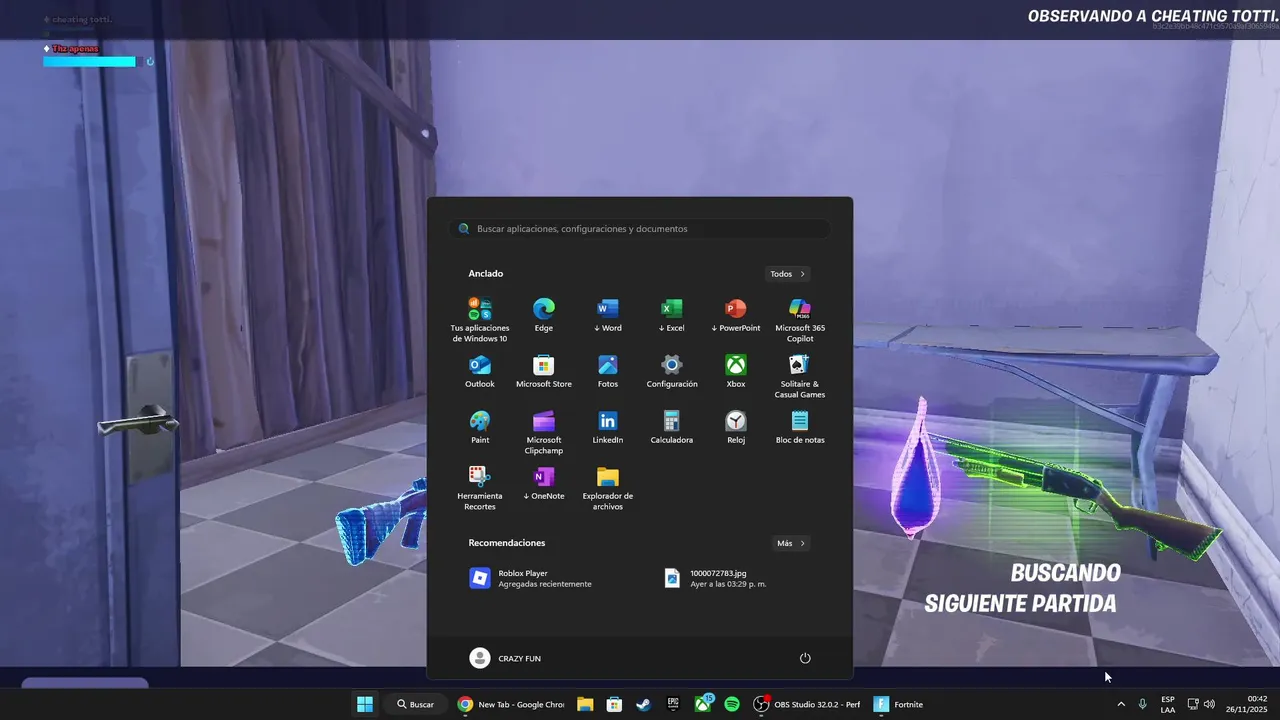The image size is (1280, 720).
Task: Open the volume speaker tray icon
Action: 1209,704
